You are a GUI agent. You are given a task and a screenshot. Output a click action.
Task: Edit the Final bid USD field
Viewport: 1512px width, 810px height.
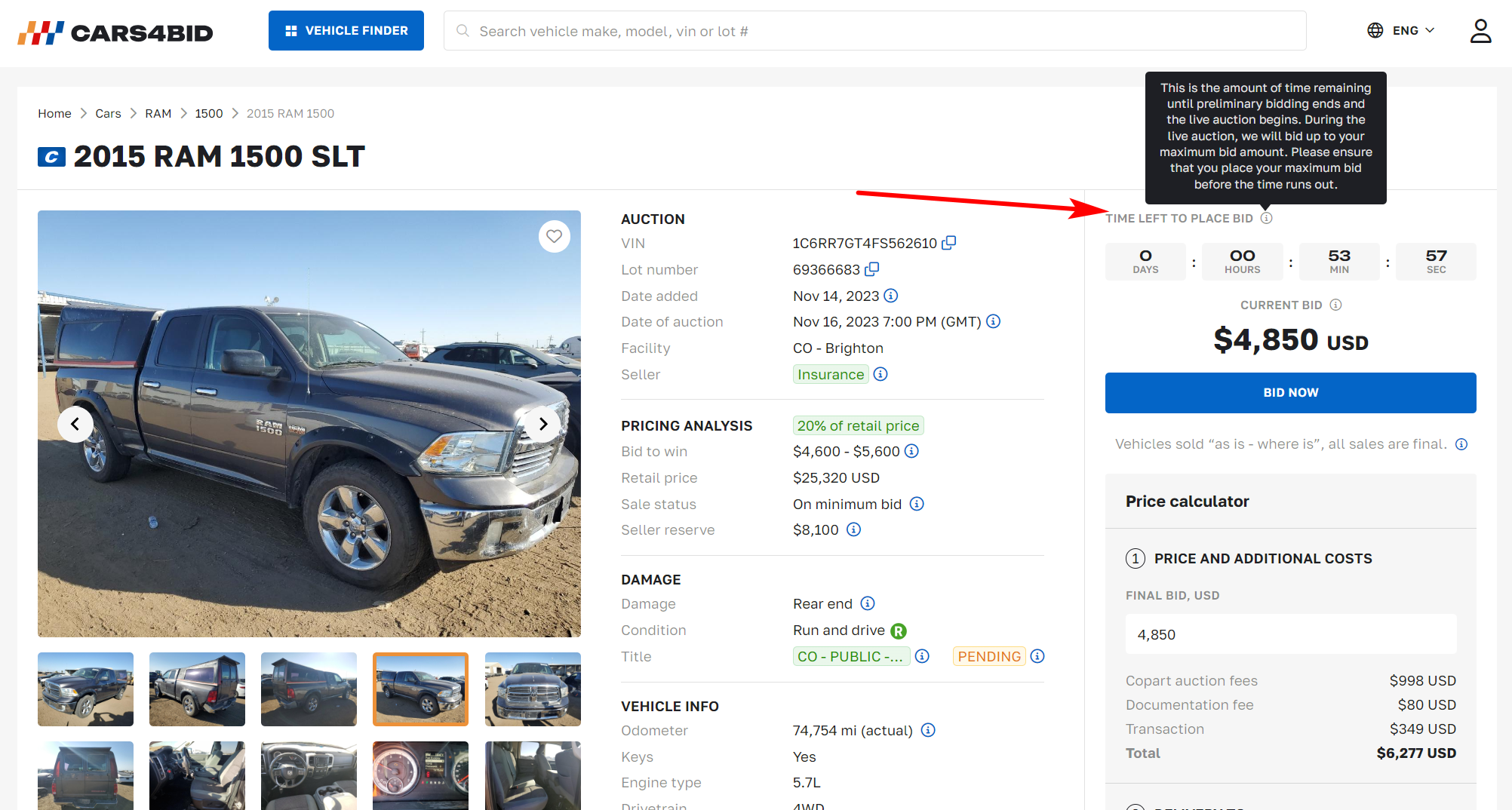pos(1291,634)
